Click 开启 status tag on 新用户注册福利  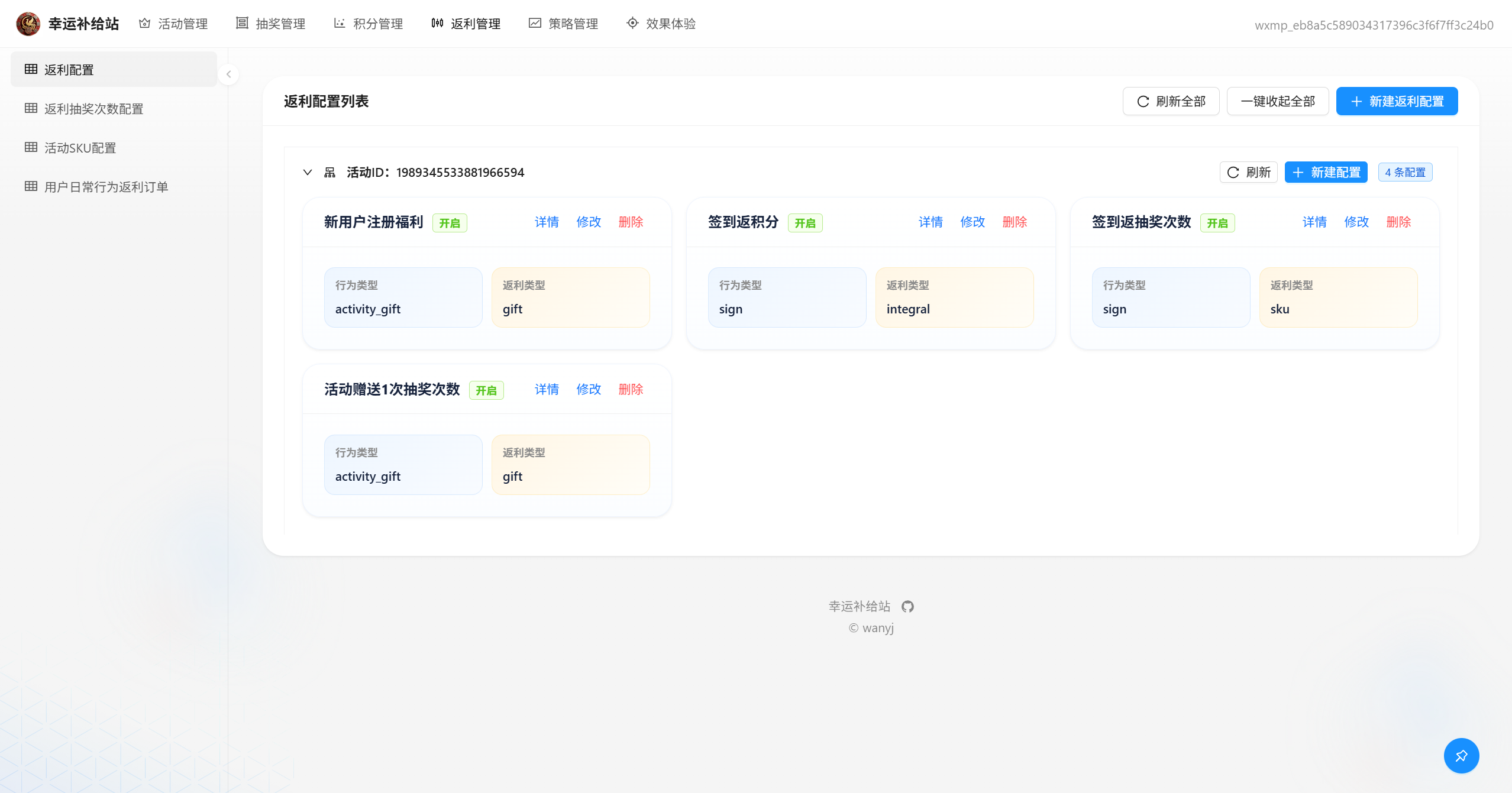pyautogui.click(x=450, y=223)
